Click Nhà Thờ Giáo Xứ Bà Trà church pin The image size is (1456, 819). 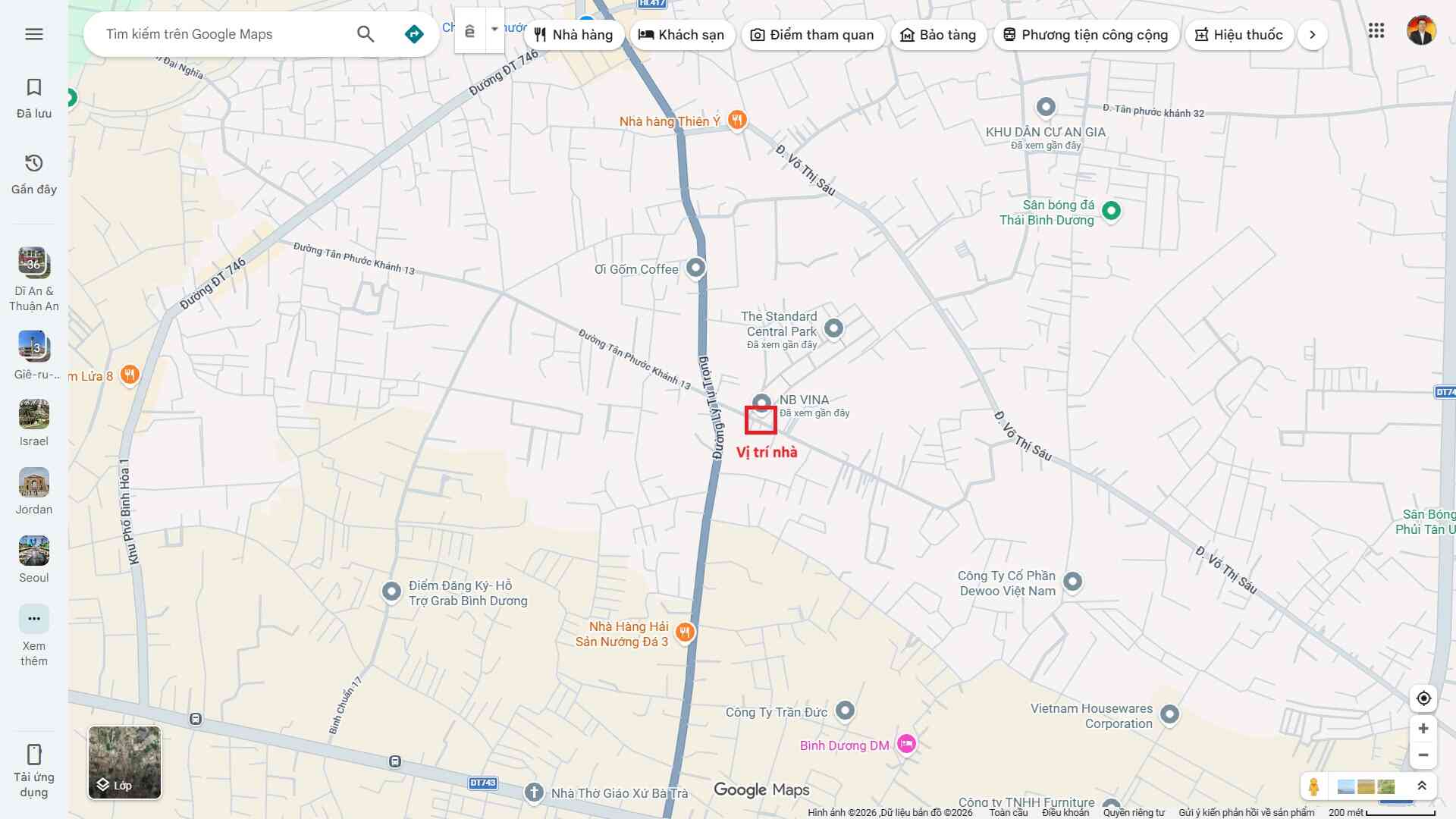click(534, 793)
